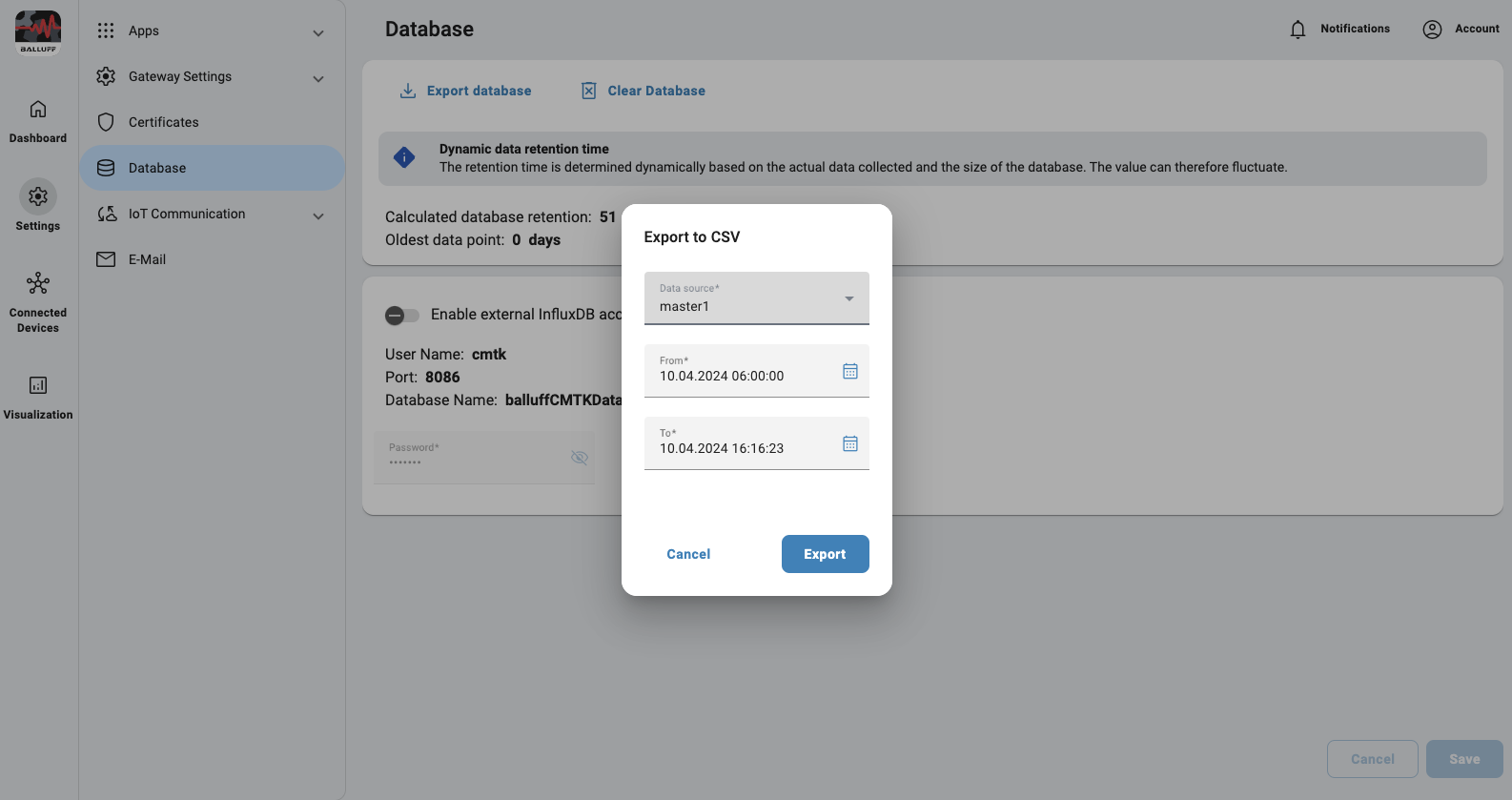Screen dimensions: 1512x800
Task: Show password with eye icon
Action: [579, 458]
